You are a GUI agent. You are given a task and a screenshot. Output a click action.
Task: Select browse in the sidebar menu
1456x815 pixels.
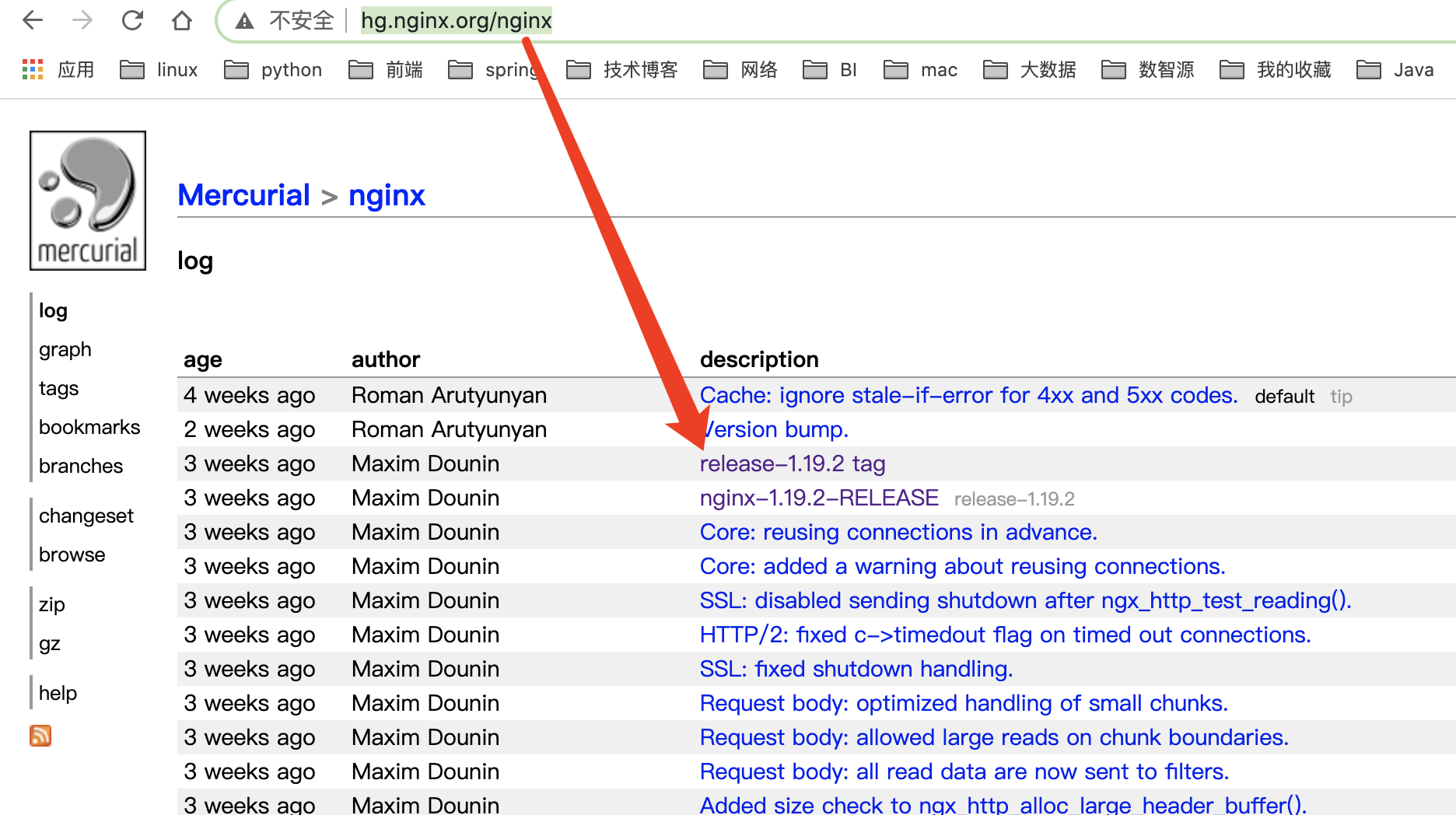click(x=72, y=555)
